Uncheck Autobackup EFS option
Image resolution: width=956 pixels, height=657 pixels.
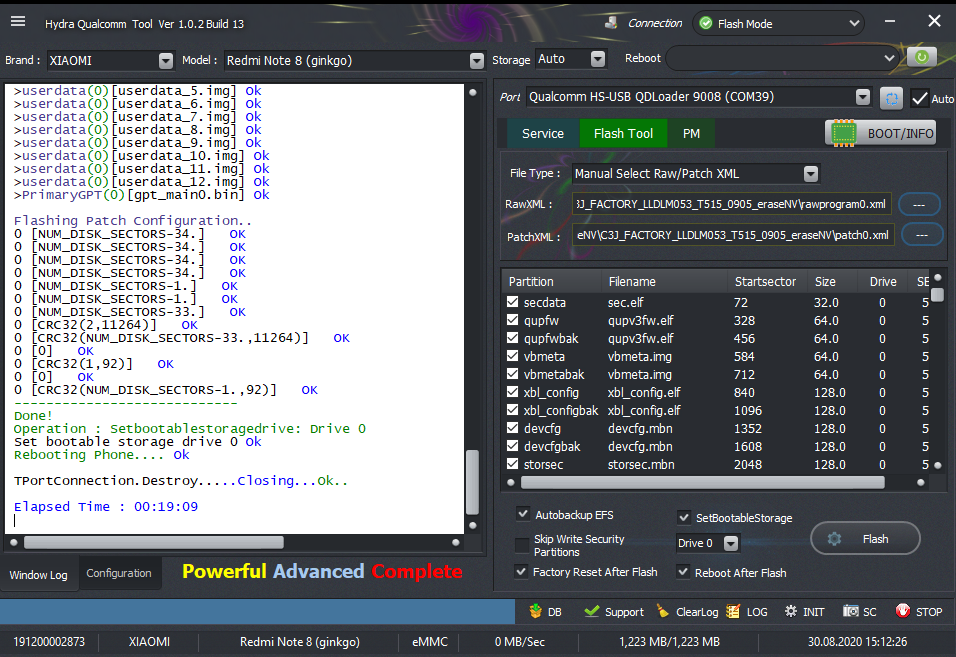tap(522, 514)
